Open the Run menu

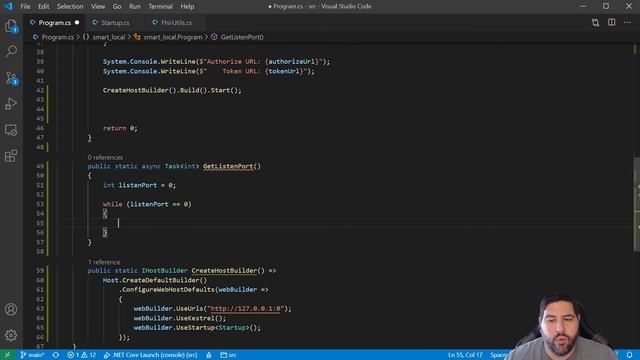(135, 6)
